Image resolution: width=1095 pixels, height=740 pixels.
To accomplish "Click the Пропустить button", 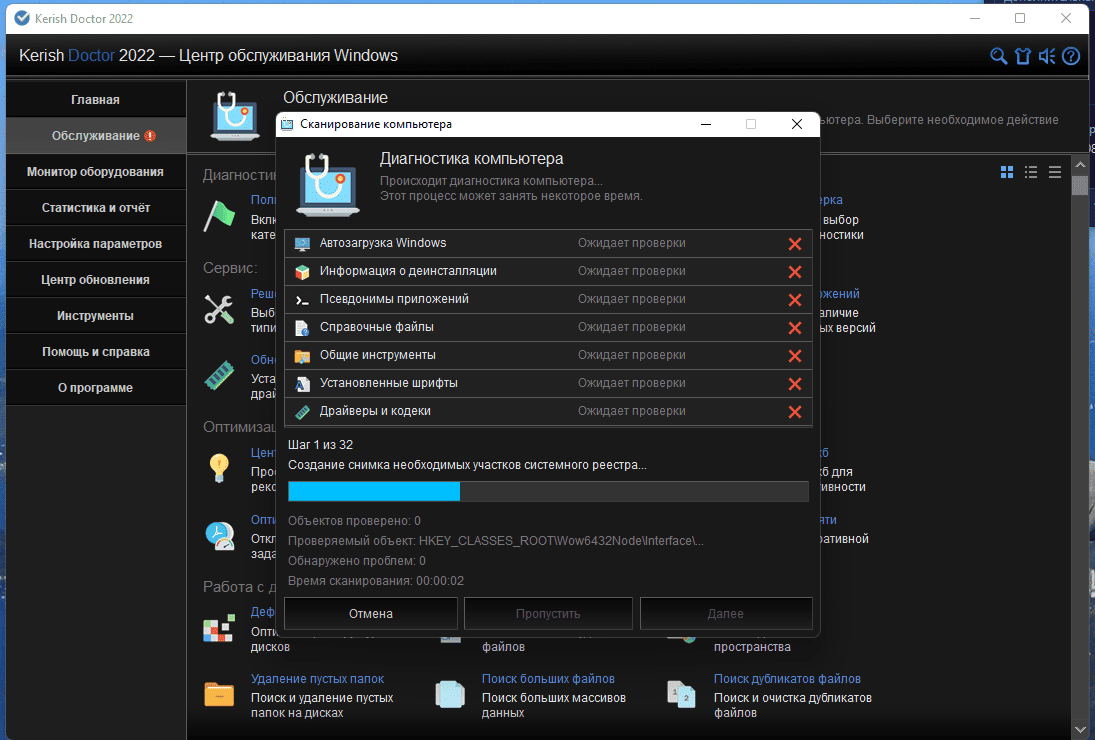I will pos(548,614).
